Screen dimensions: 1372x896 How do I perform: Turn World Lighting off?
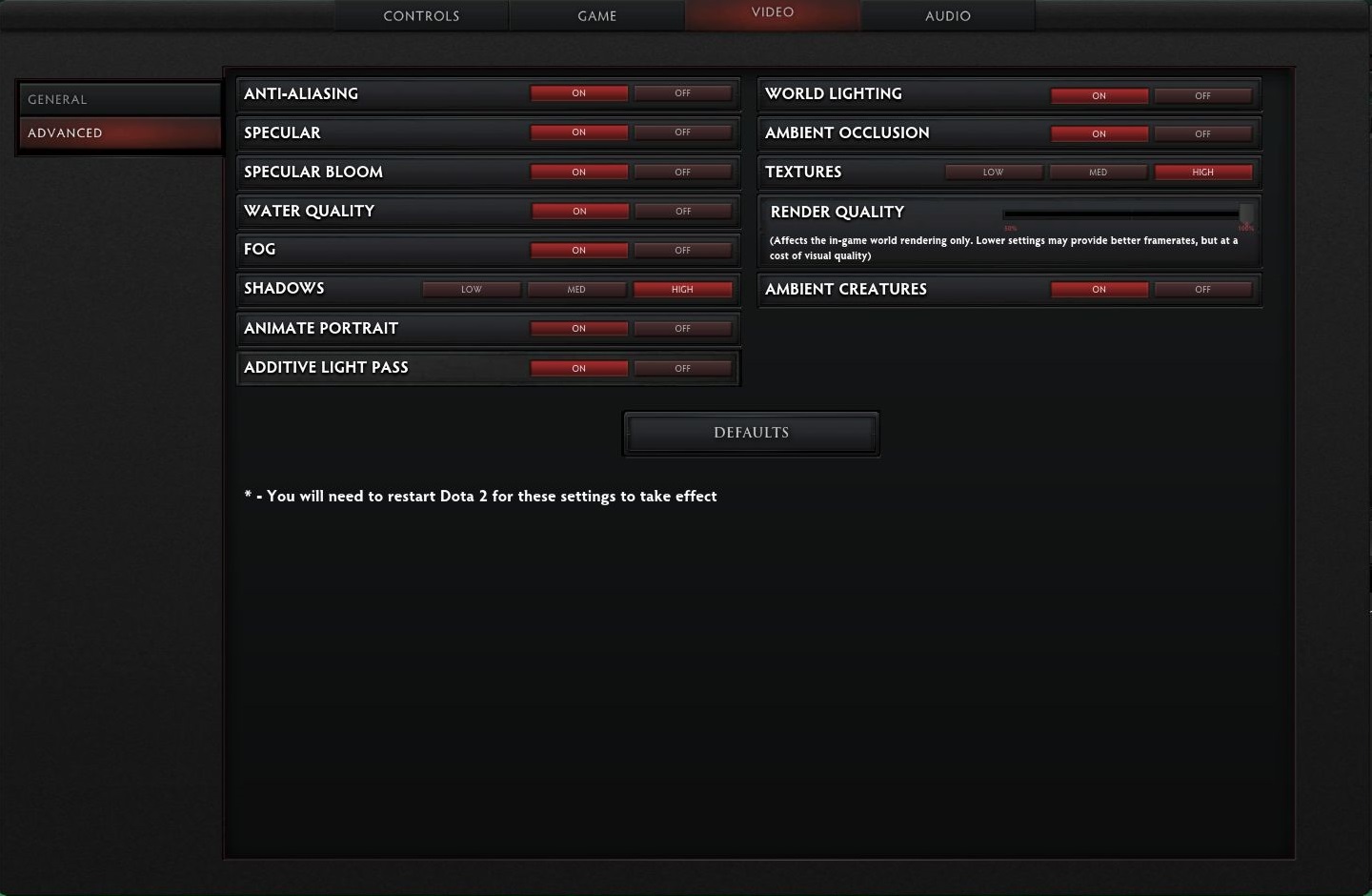(x=1203, y=96)
